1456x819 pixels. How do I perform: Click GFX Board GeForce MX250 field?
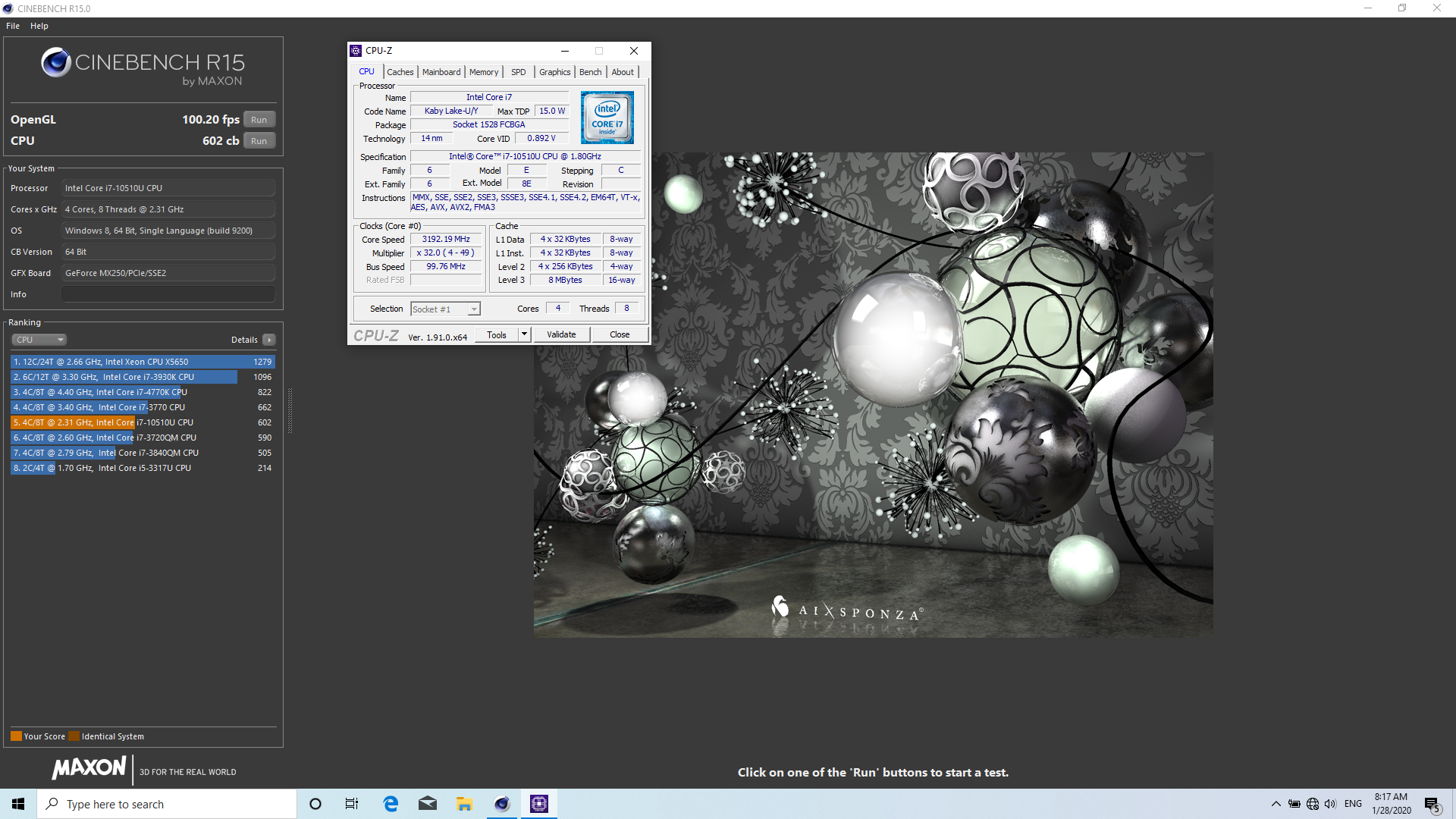coord(168,273)
